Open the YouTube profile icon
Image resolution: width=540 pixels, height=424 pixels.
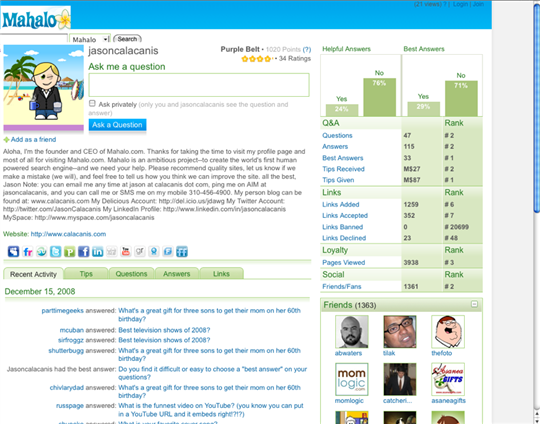(126, 252)
